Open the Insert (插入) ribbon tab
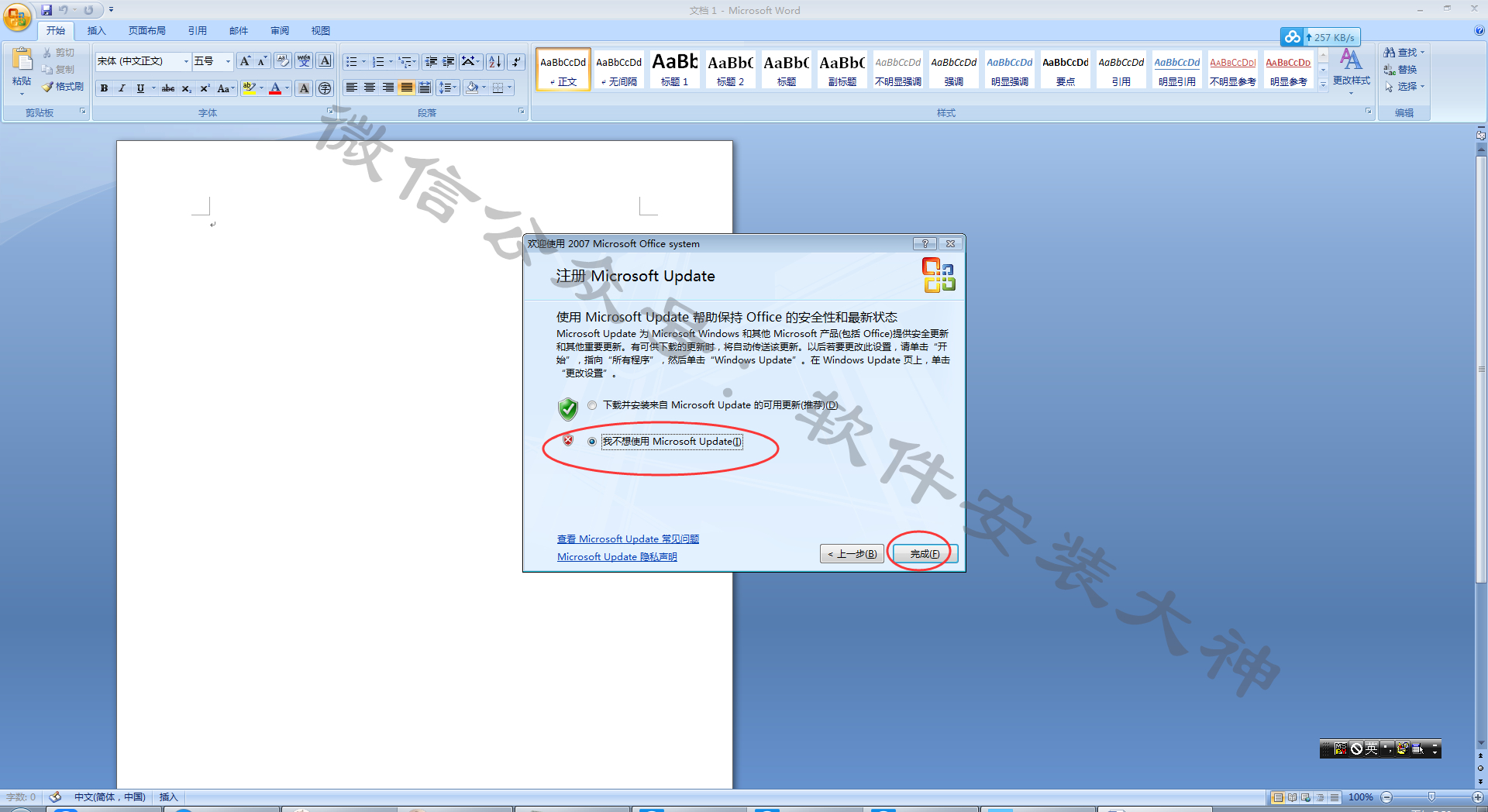This screenshot has width=1488, height=812. pyautogui.click(x=96, y=31)
